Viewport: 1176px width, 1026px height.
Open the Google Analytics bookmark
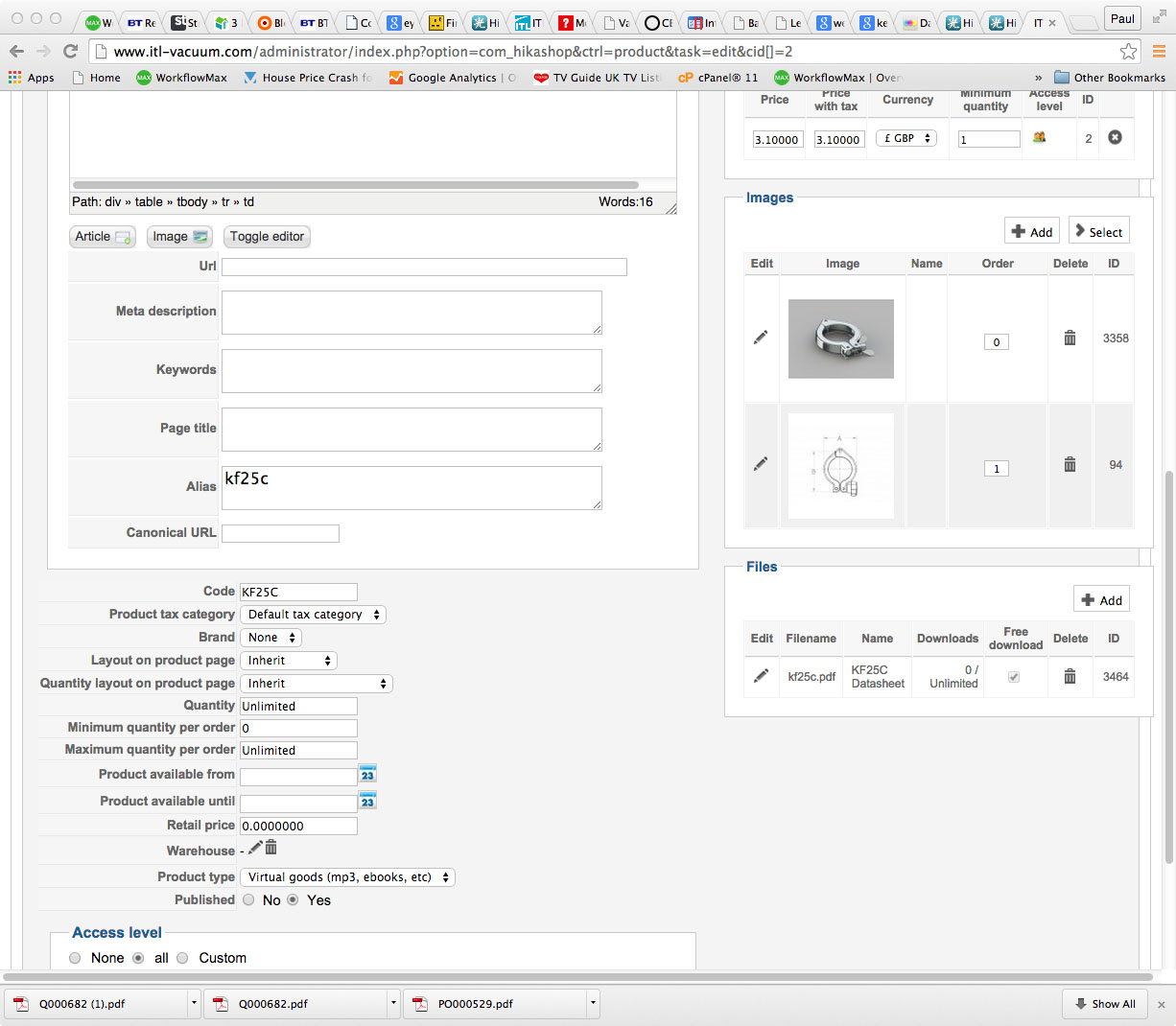[451, 78]
